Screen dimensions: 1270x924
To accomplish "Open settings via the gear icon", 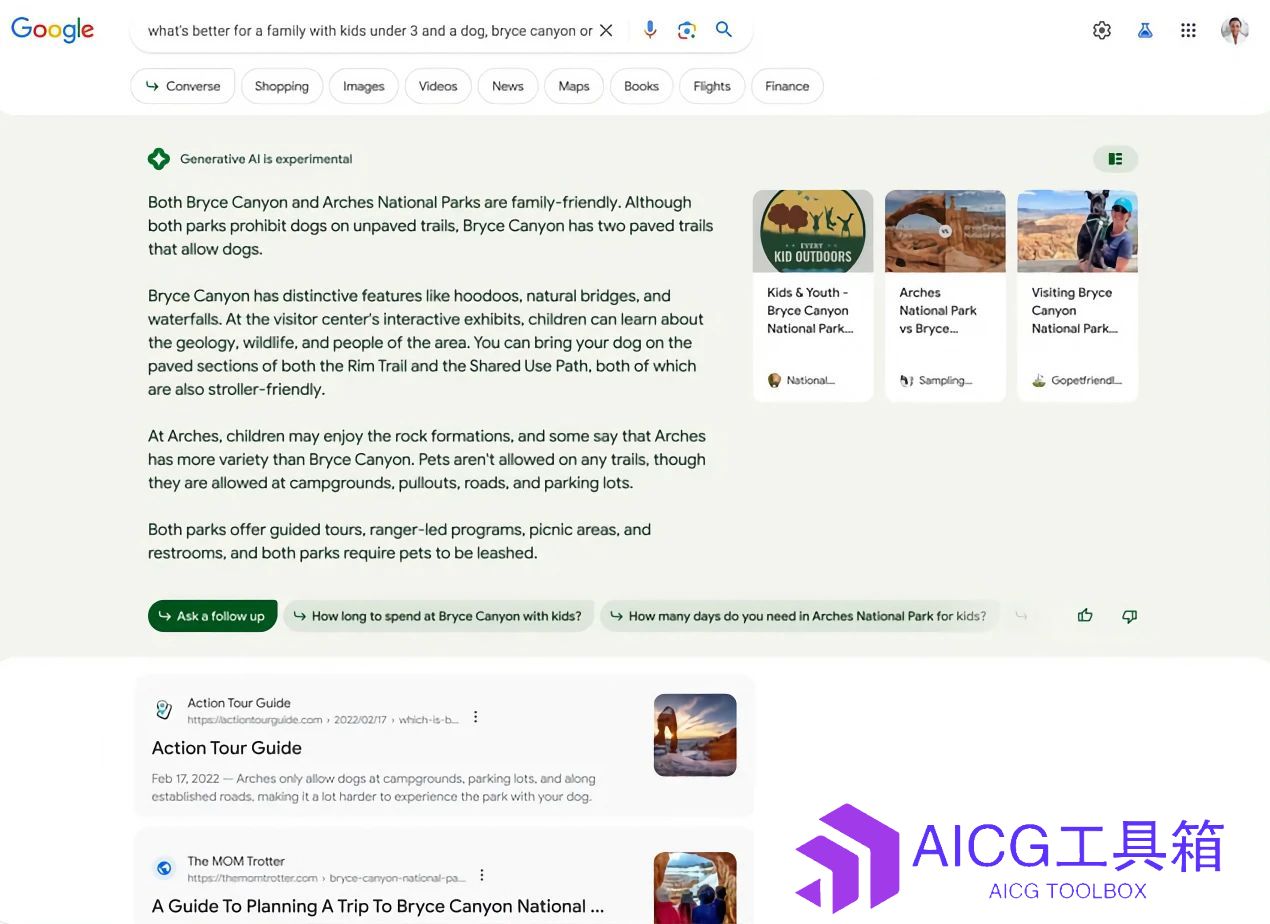I will pyautogui.click(x=1102, y=31).
